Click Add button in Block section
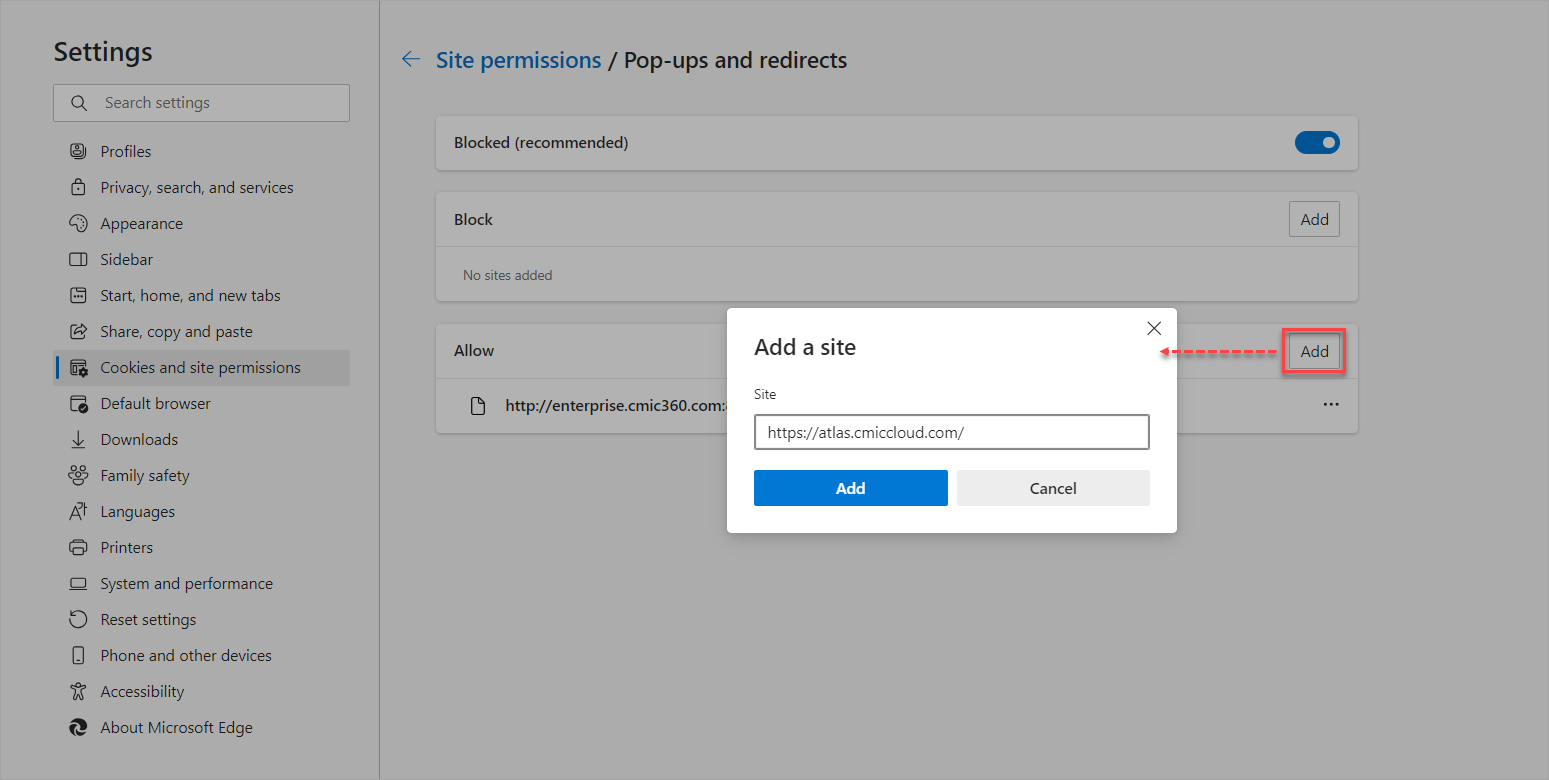The width and height of the screenshot is (1549, 780). tap(1314, 220)
